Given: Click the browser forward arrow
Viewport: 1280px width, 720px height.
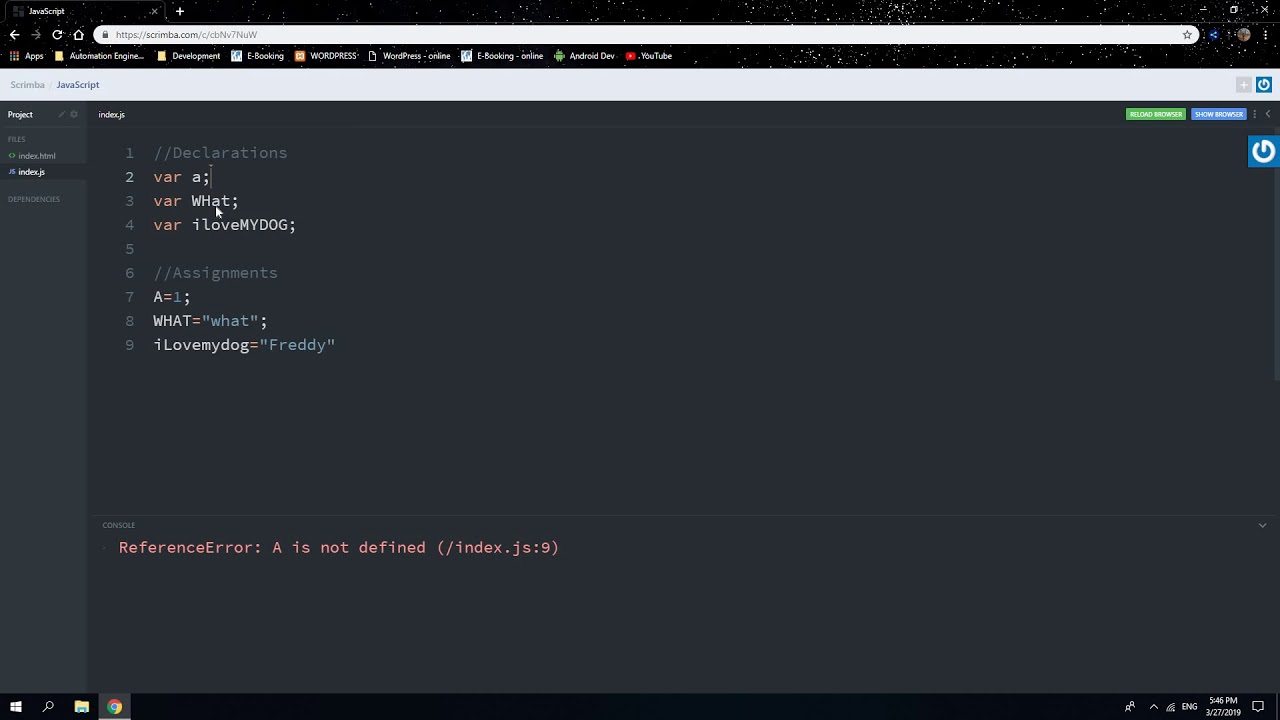Looking at the screenshot, I should [x=36, y=34].
